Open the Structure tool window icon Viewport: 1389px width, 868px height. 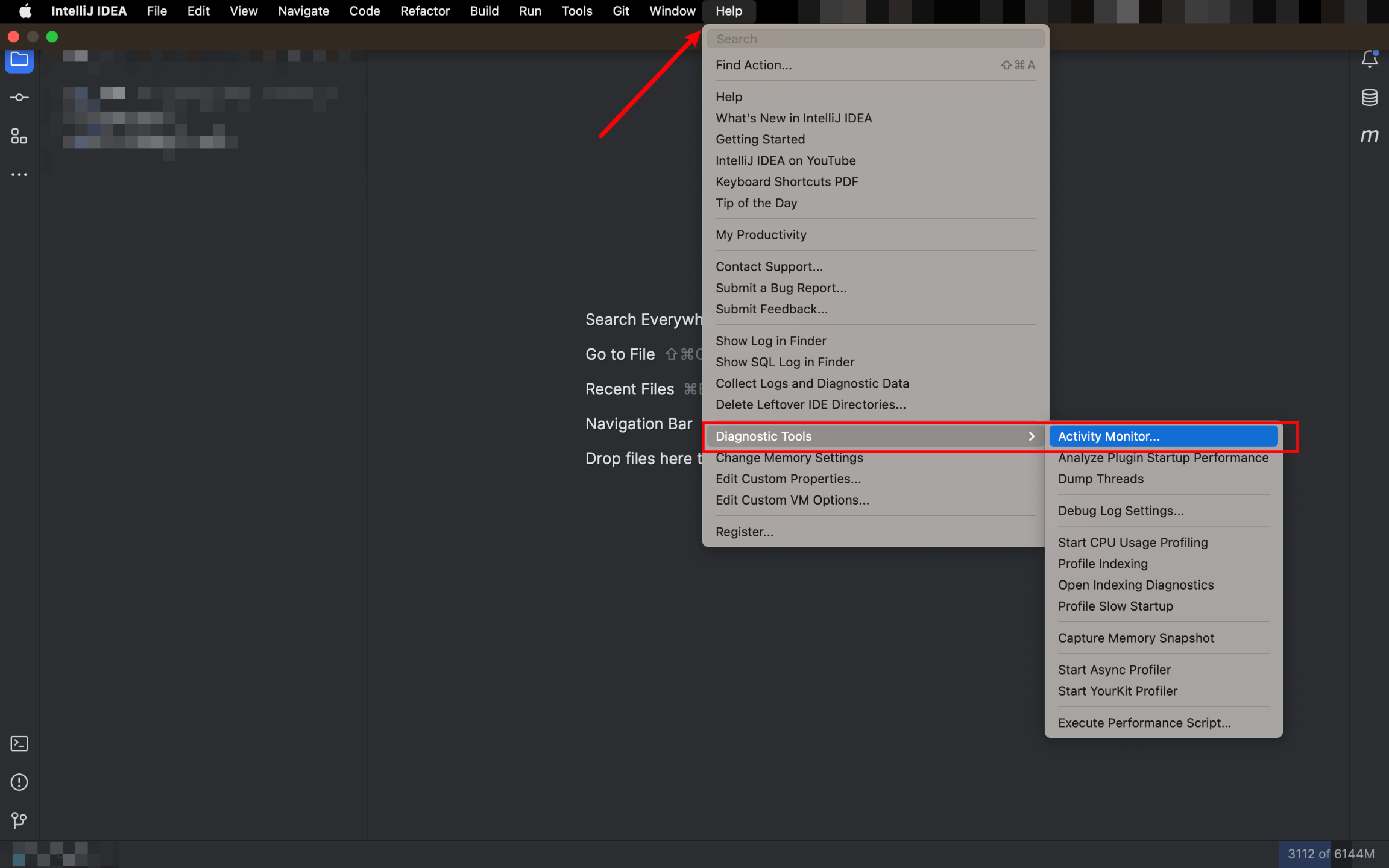click(19, 136)
